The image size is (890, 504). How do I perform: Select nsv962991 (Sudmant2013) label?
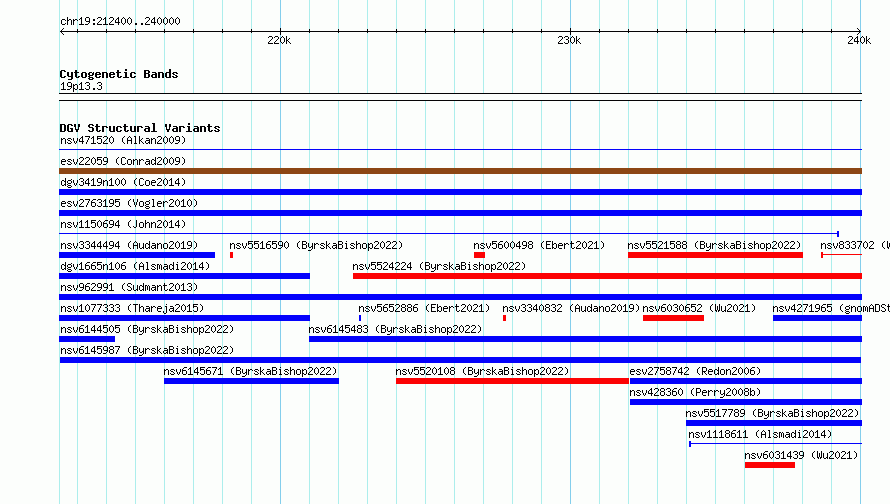pyautogui.click(x=129, y=287)
